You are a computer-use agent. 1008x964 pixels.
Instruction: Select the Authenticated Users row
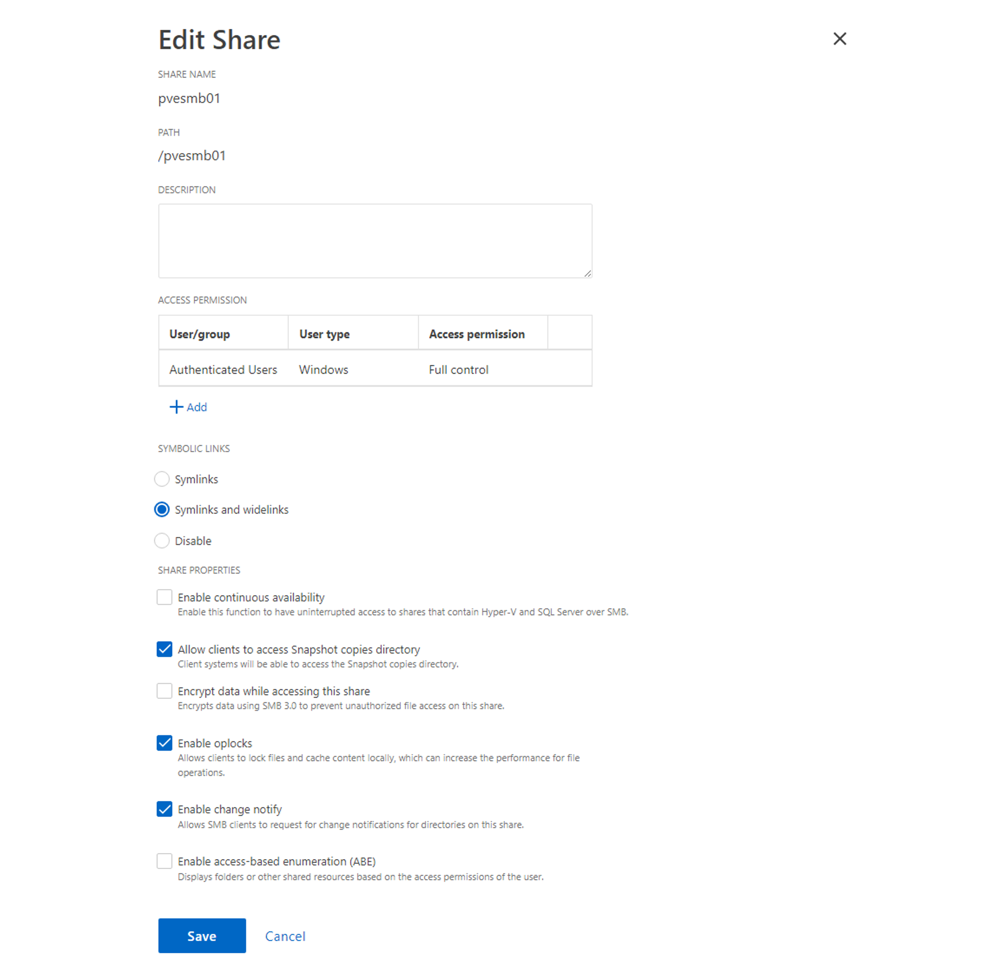click(x=222, y=369)
